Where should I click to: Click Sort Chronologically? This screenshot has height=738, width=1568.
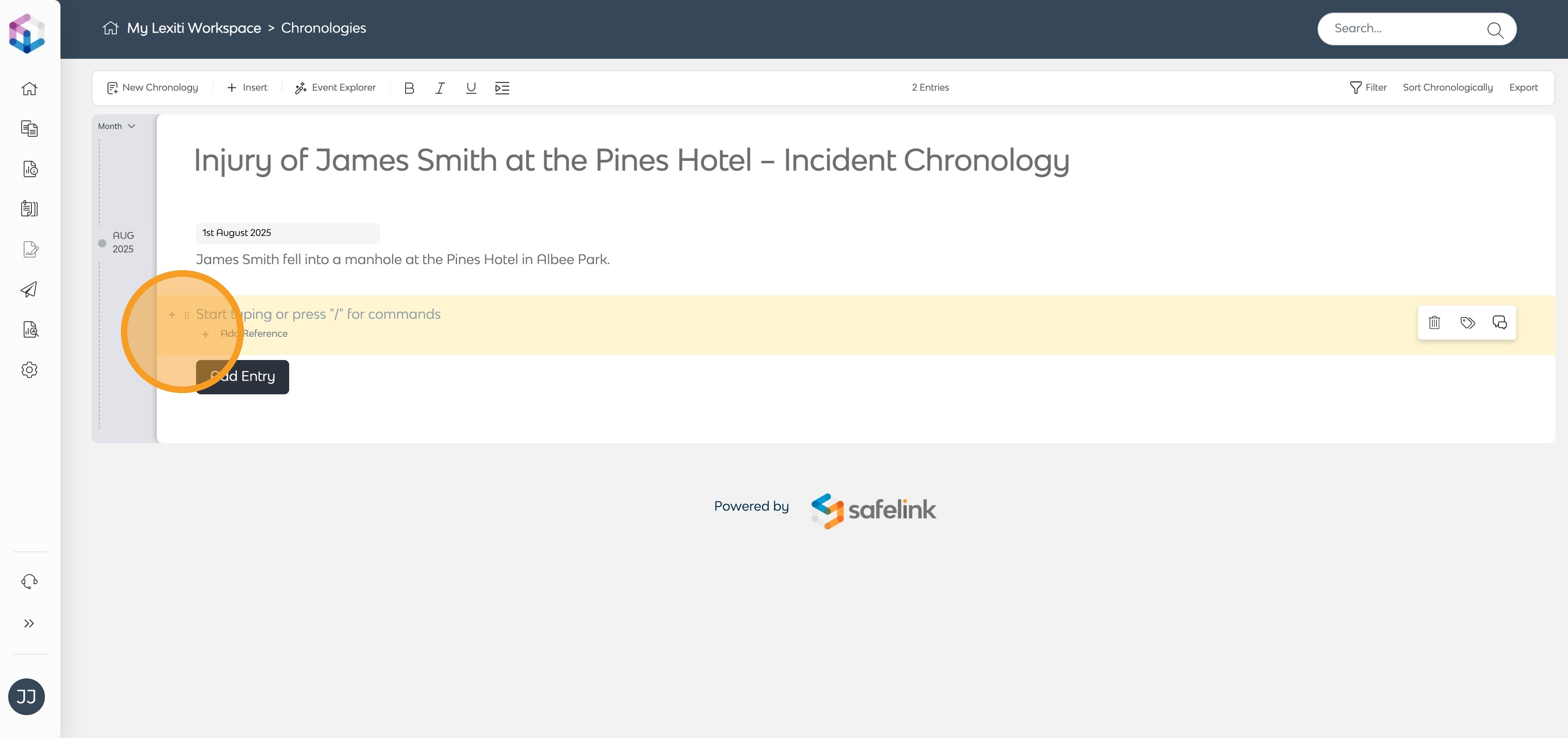[x=1448, y=88]
